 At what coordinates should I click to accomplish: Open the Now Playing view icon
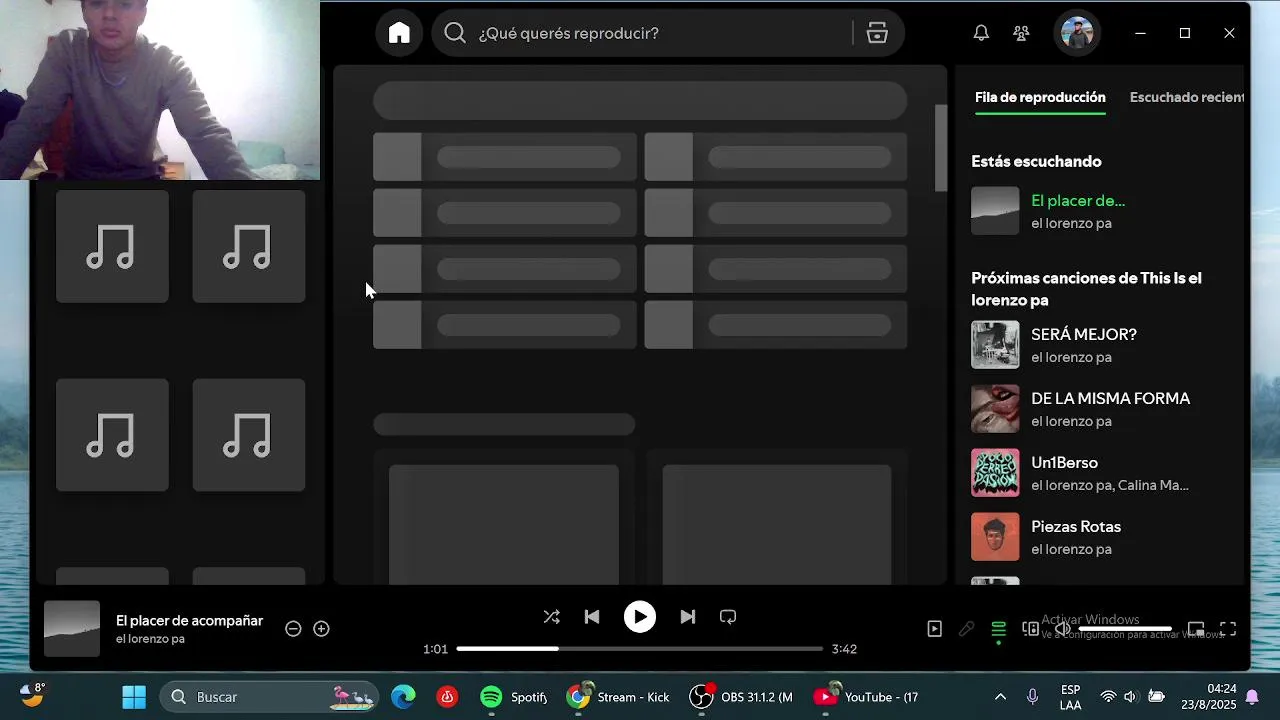click(934, 629)
